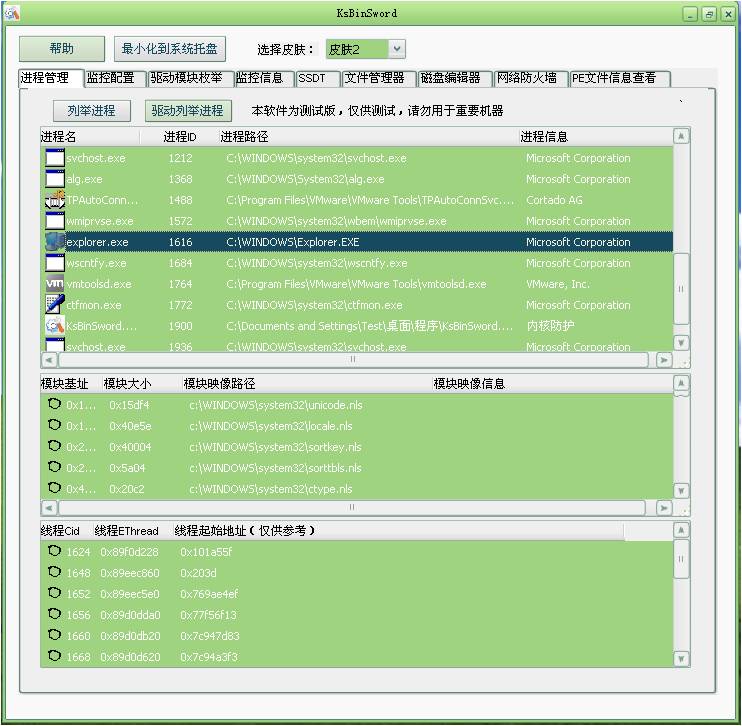Click the icon beside alg.exe
Viewport: 742px width, 726px height.
55,179
